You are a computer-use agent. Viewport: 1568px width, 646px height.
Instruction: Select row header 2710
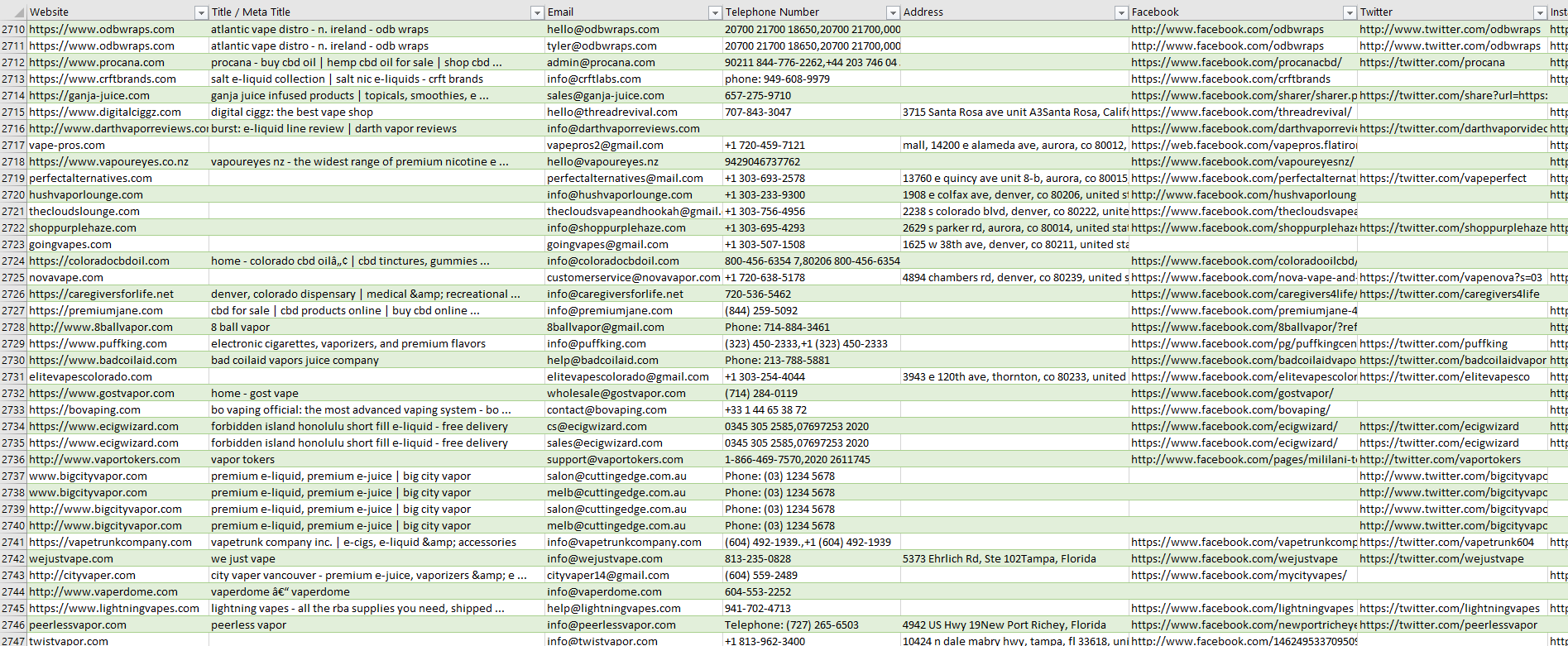pyautogui.click(x=13, y=29)
